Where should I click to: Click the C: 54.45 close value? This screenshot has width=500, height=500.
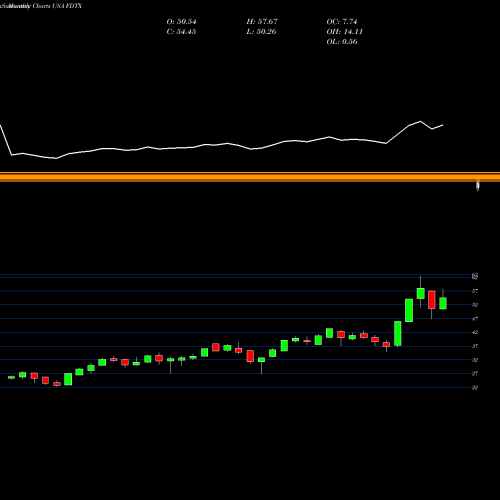181,32
